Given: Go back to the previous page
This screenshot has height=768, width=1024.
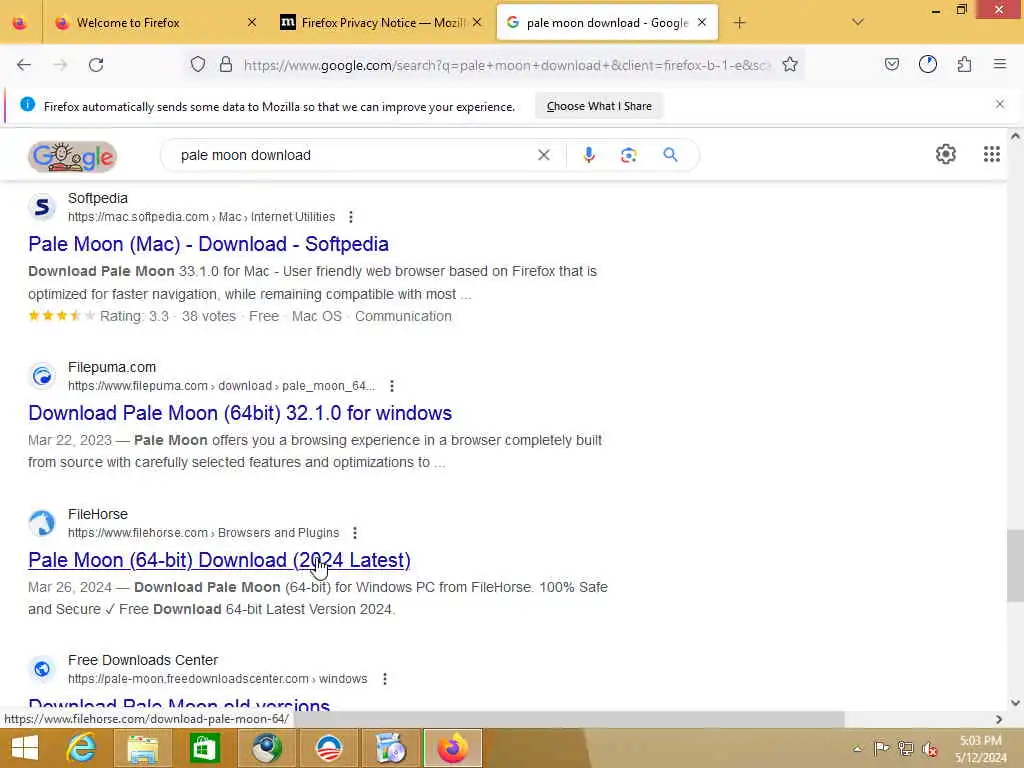Looking at the screenshot, I should pyautogui.click(x=24, y=65).
